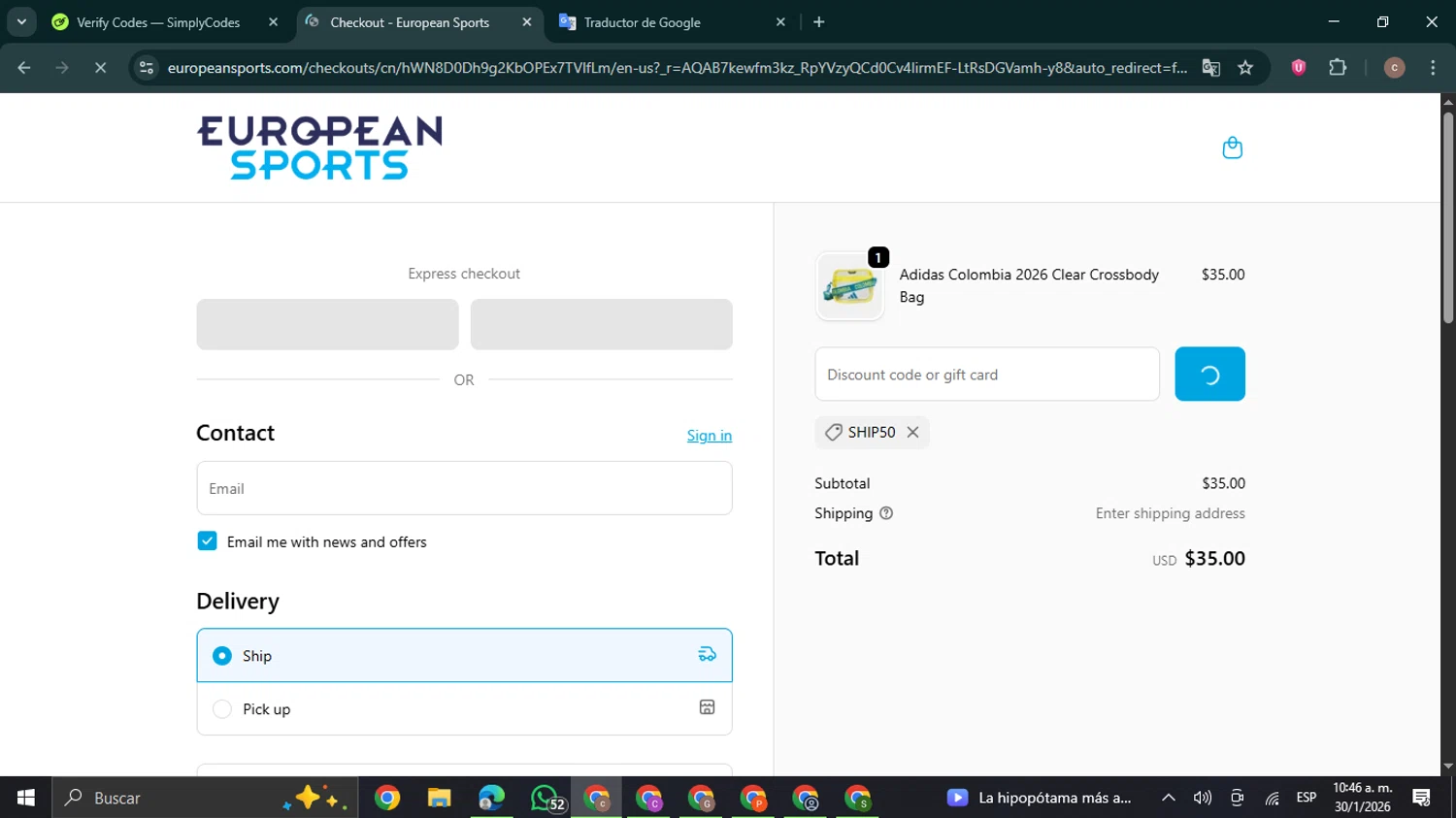1456x818 pixels.
Task: Open the volume control in tray
Action: point(1203,798)
